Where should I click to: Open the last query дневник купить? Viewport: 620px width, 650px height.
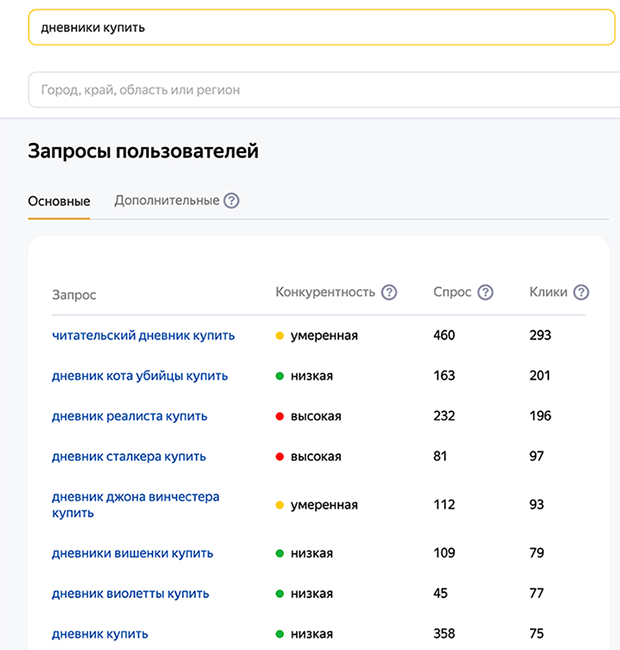click(x=100, y=634)
